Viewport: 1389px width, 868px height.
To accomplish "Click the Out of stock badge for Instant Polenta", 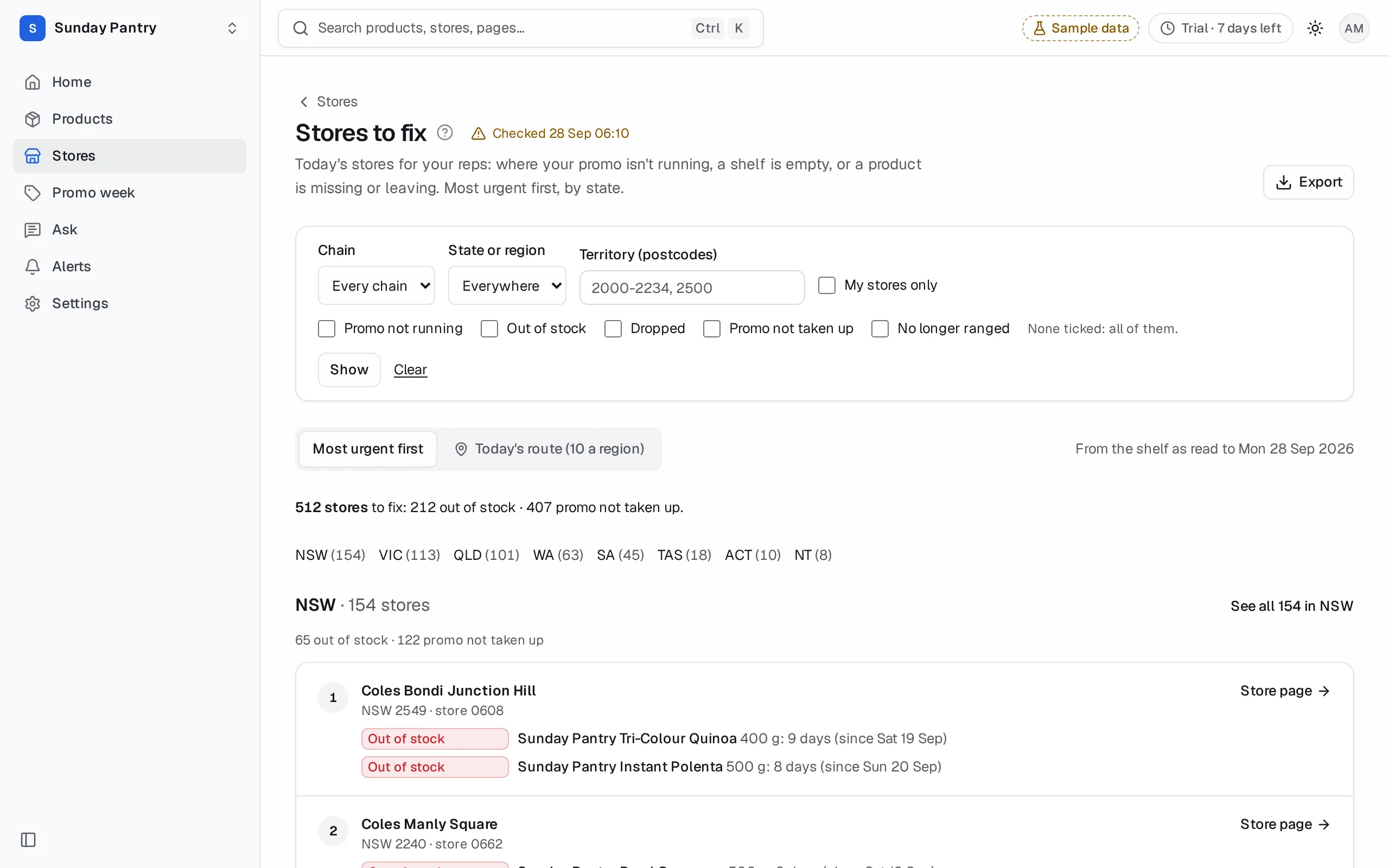I will [435, 767].
